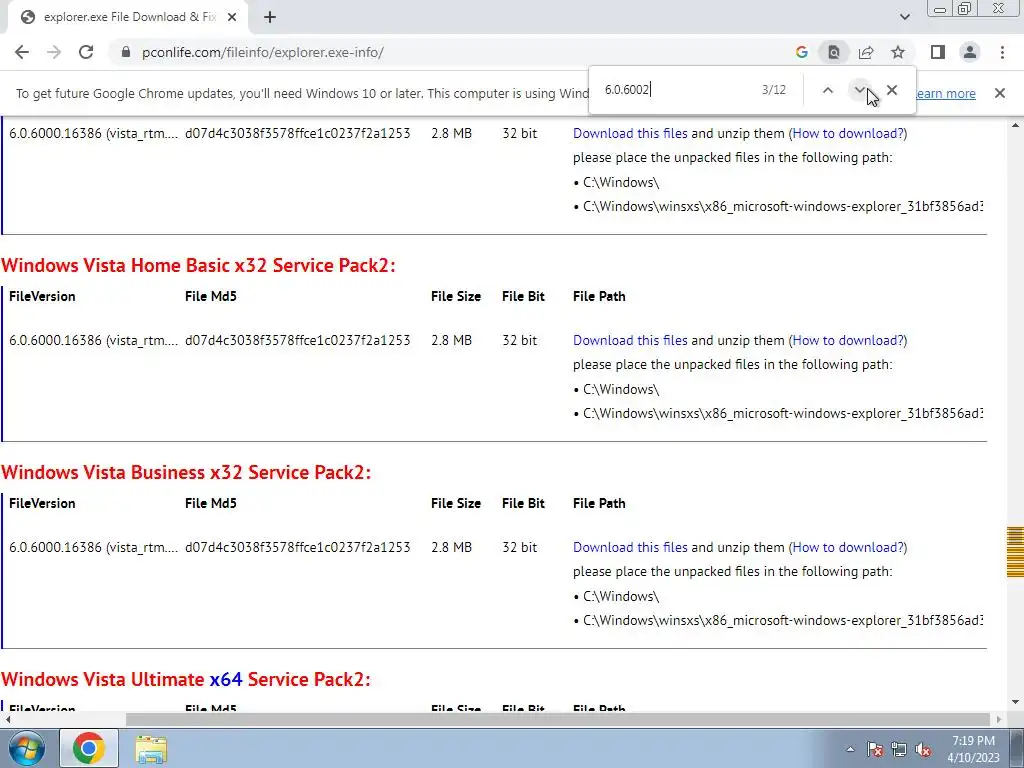Open a new tab
Viewport: 1024px width, 768px height.
coord(270,18)
